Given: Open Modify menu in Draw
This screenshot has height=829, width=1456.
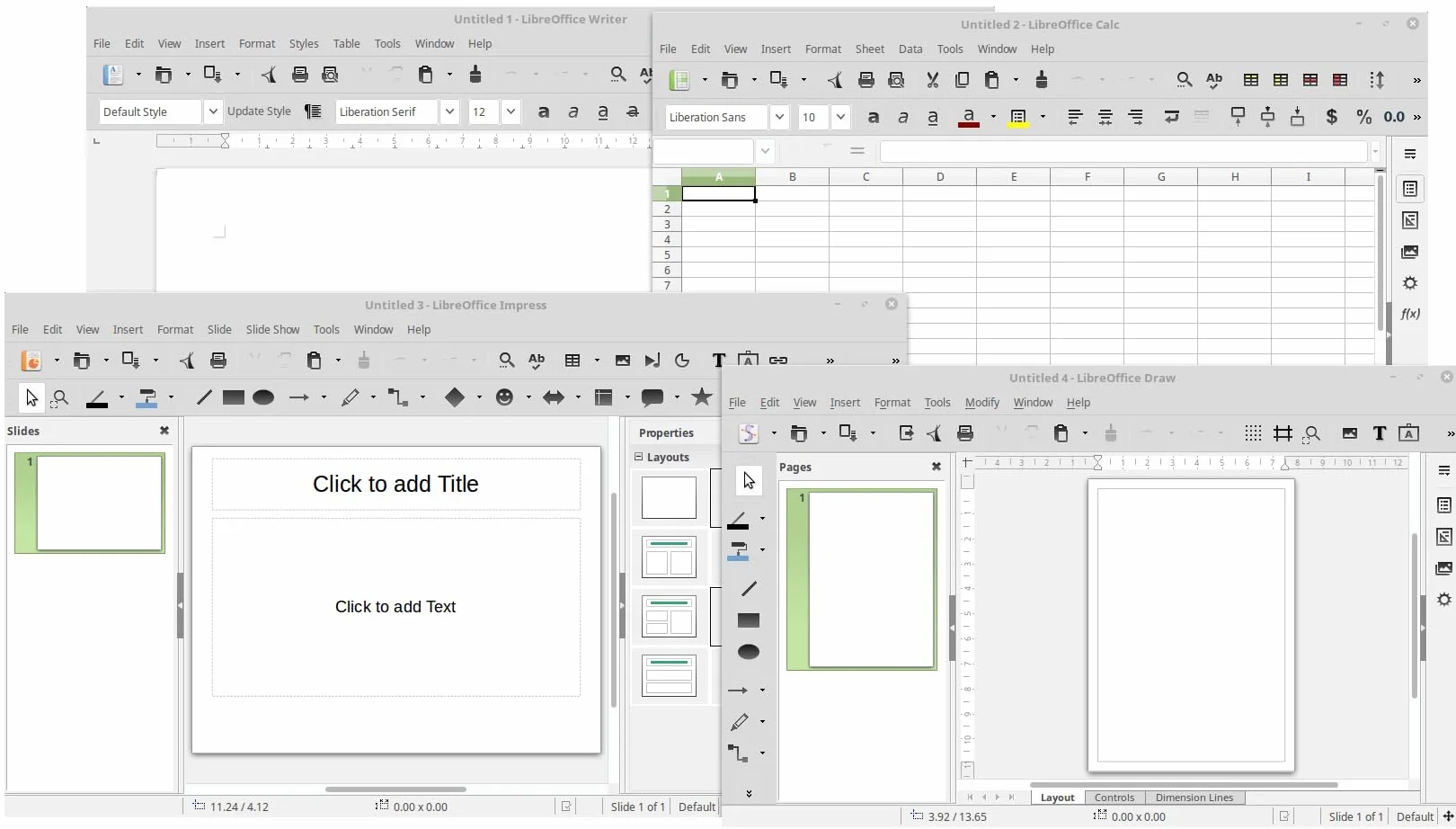Looking at the screenshot, I should point(981,402).
